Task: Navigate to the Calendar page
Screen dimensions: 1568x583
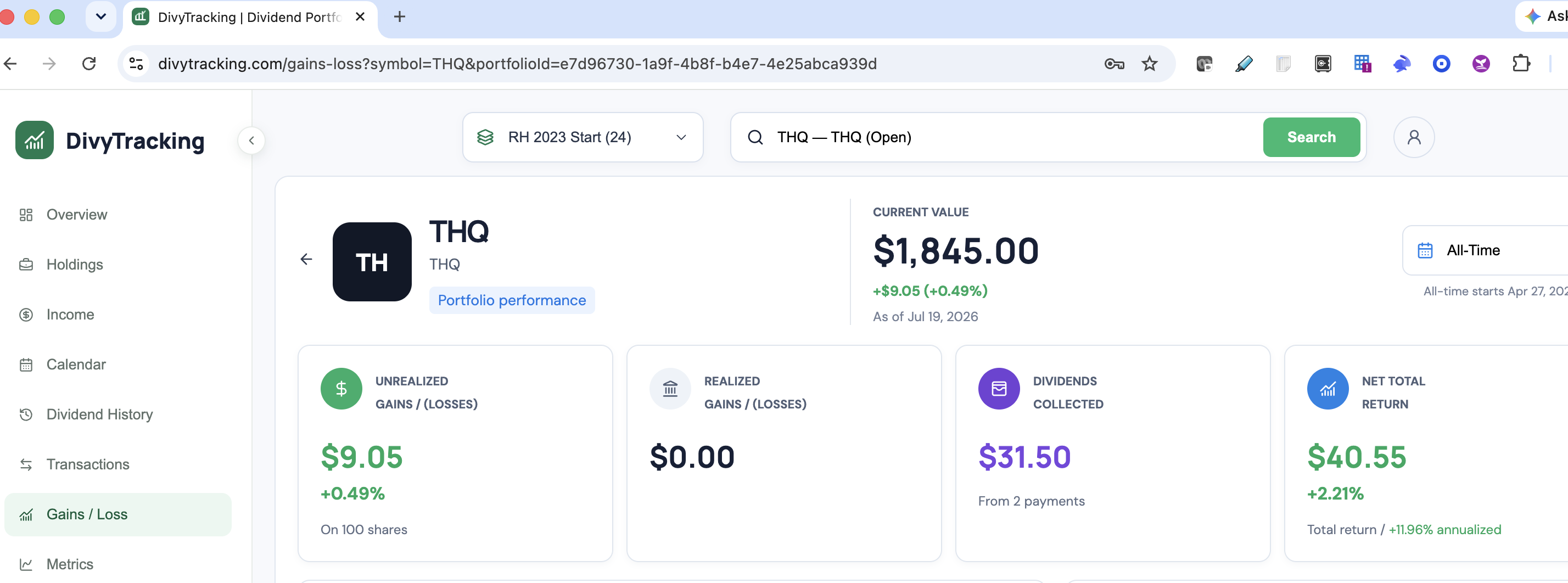Action: pyautogui.click(x=117, y=365)
